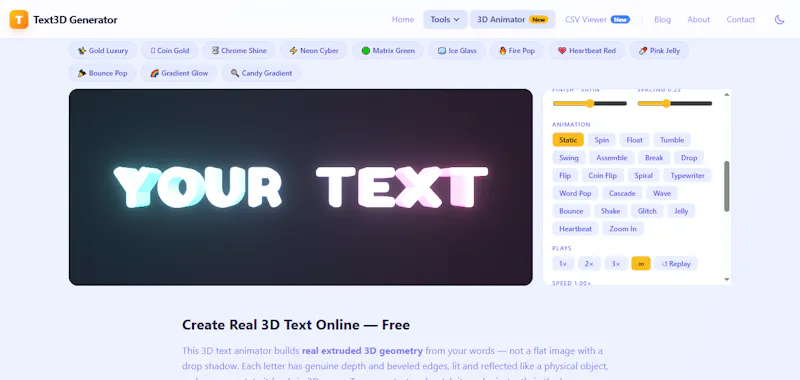This screenshot has height=380, width=800.
Task: Open the About page
Action: 698,19
